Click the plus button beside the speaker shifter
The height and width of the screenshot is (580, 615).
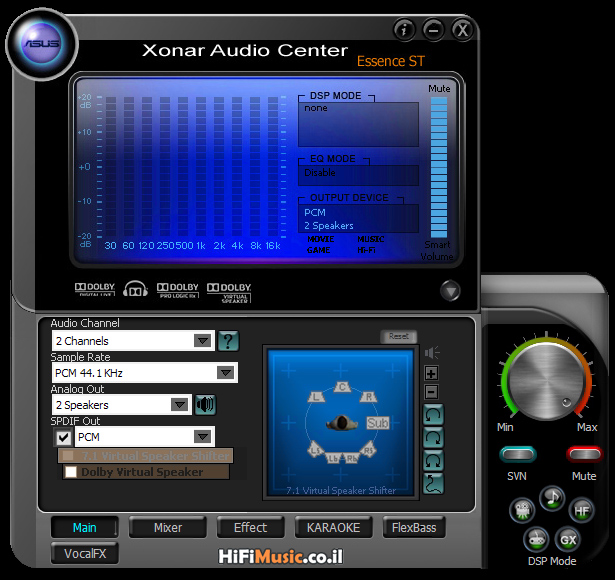pos(431,373)
